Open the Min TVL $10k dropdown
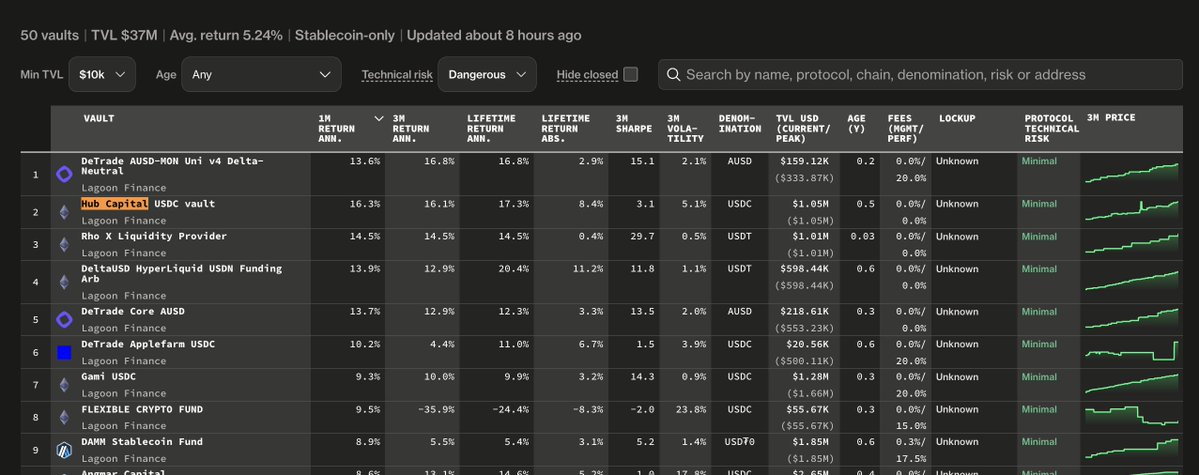1199x475 pixels. click(x=102, y=74)
